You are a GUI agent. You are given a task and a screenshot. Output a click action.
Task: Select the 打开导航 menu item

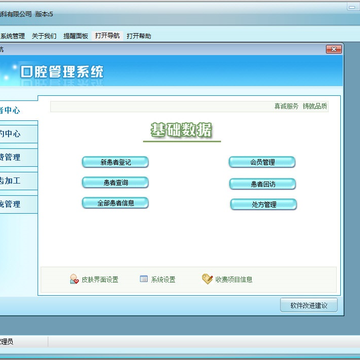click(x=107, y=36)
